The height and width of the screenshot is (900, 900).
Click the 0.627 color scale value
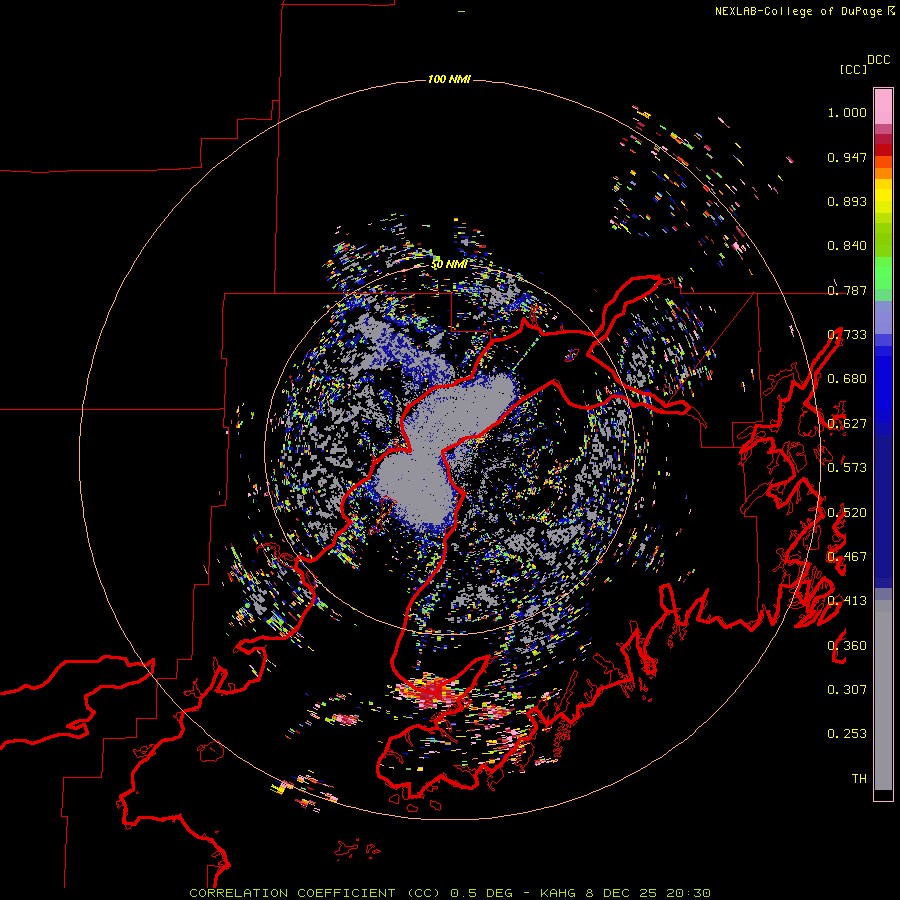[847, 424]
